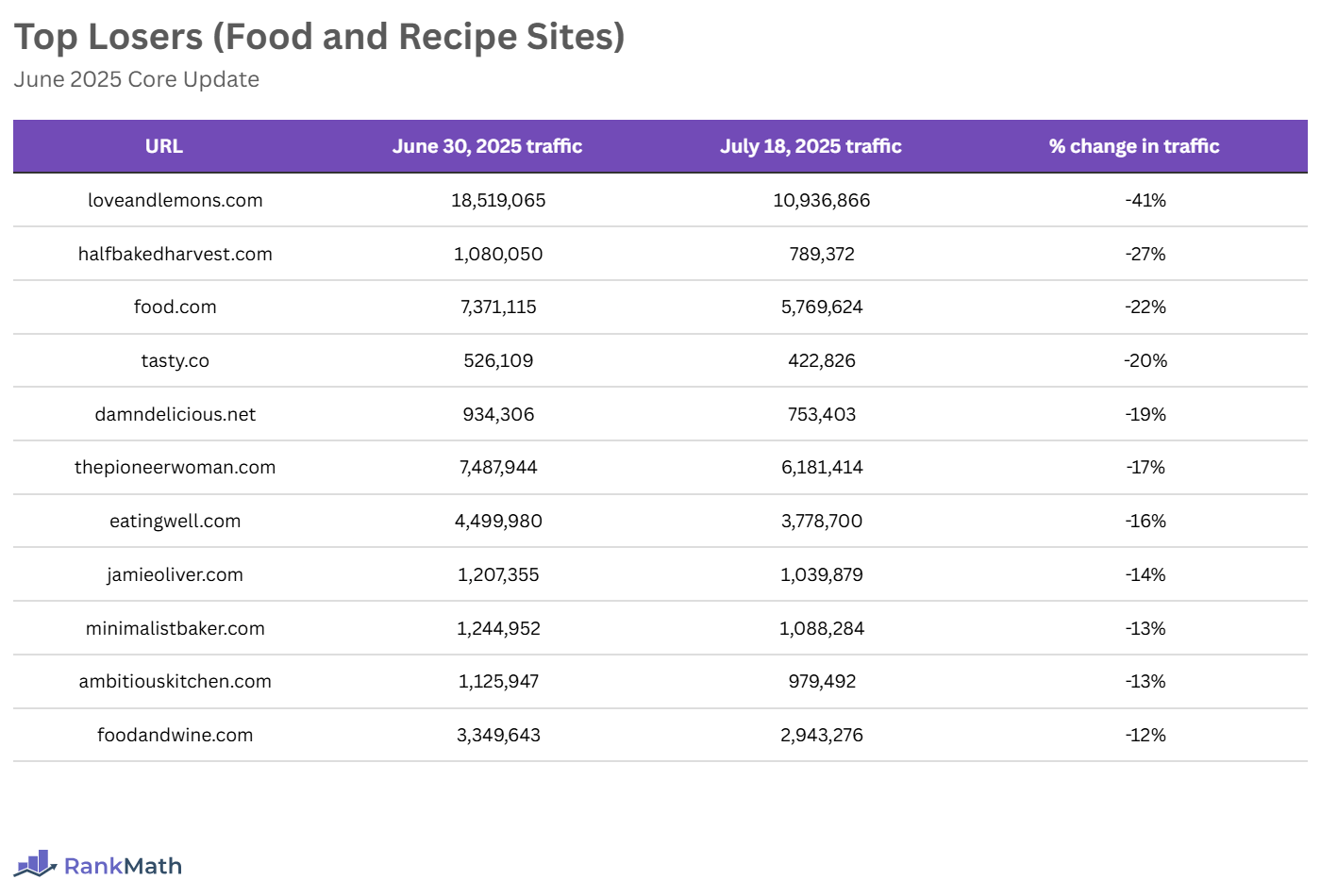
Task: Click the value 7,371,115
Action: 498,307
